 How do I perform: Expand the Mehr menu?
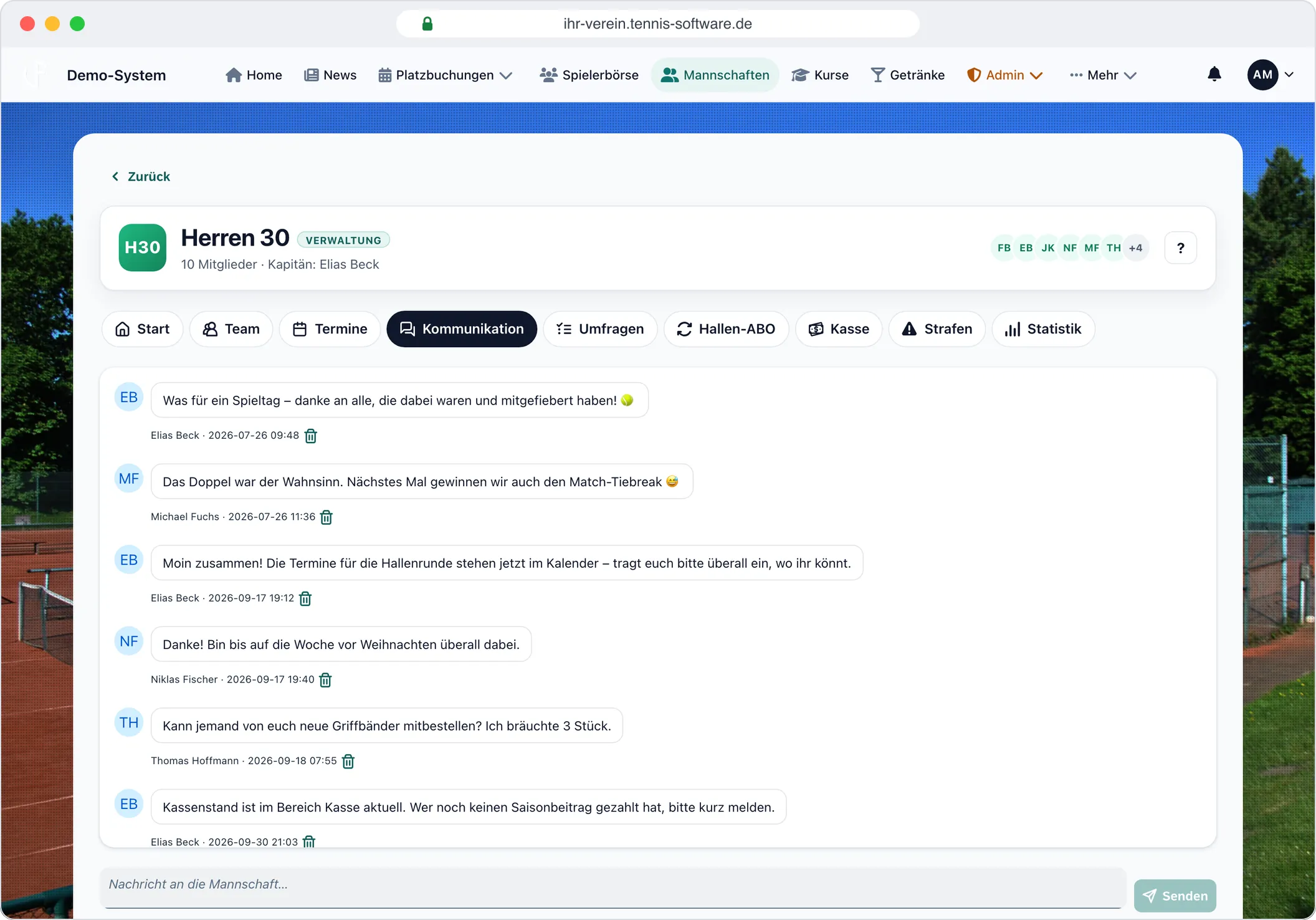(x=1103, y=75)
